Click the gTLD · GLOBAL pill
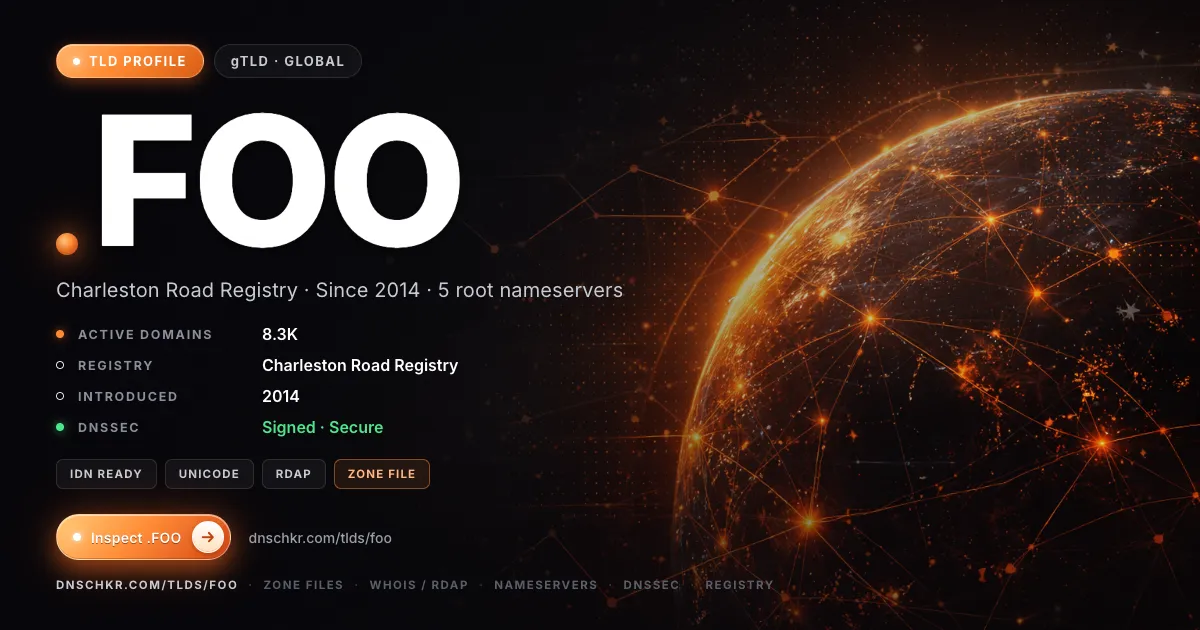The image size is (1200, 630). [288, 61]
